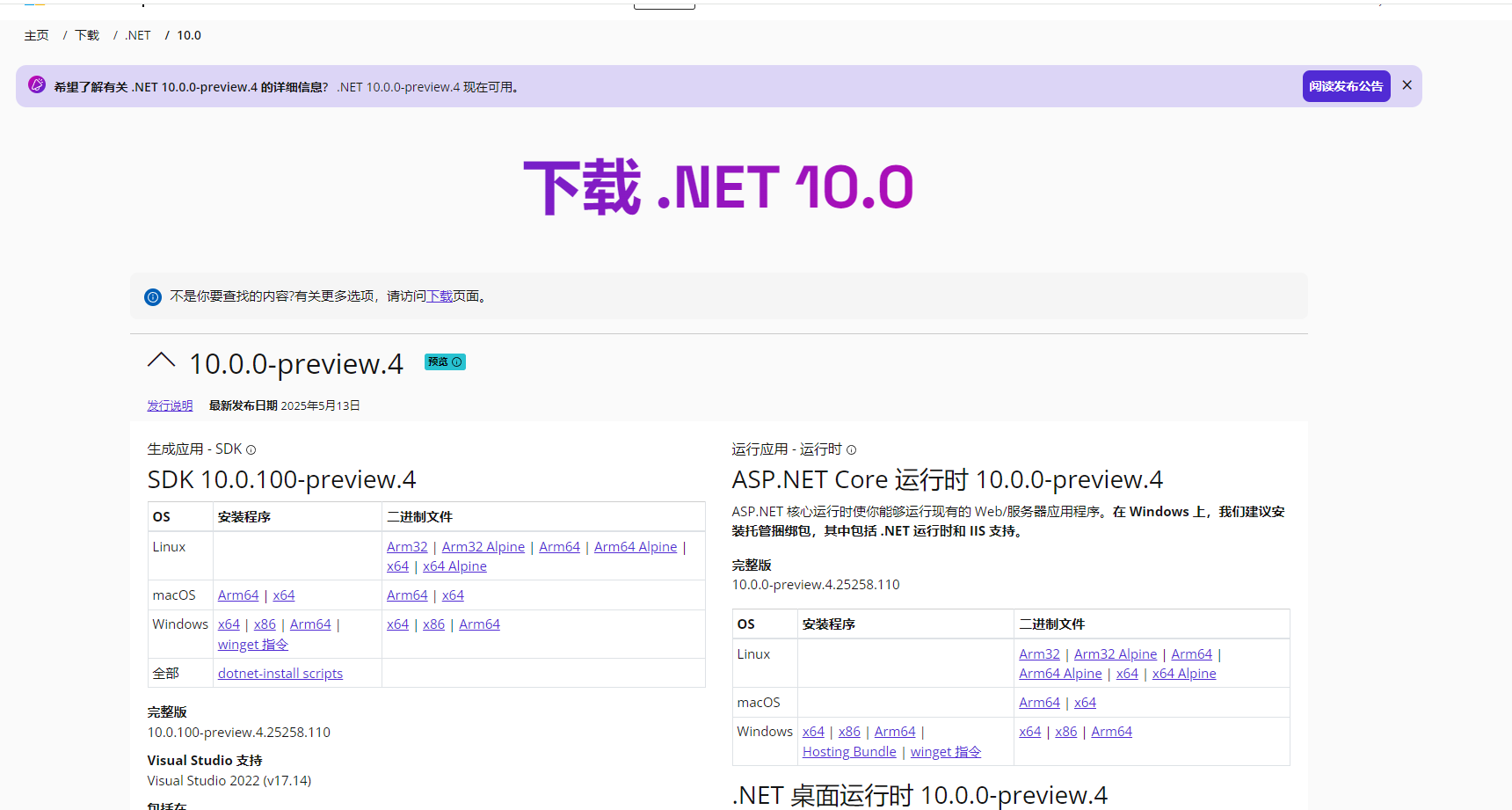
Task: Go to 下载 in the breadcrumb
Action: click(87, 35)
